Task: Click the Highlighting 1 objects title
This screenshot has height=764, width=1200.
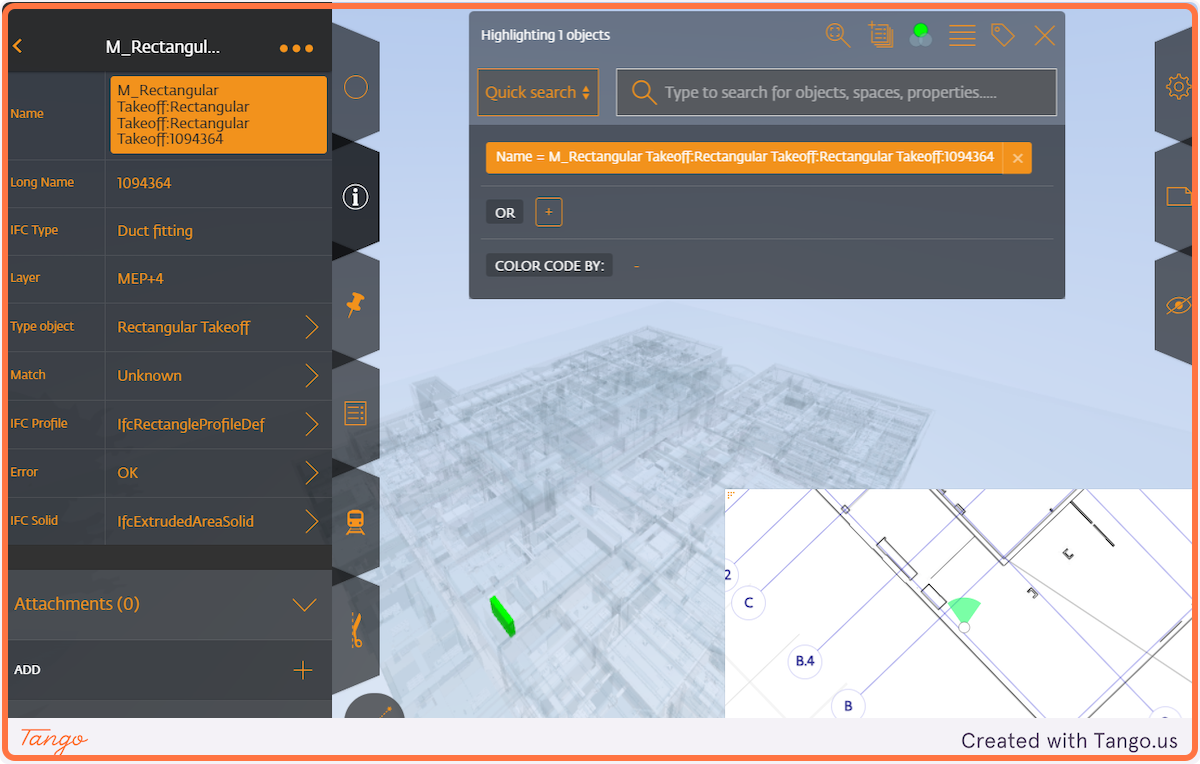Action: pyautogui.click(x=545, y=35)
